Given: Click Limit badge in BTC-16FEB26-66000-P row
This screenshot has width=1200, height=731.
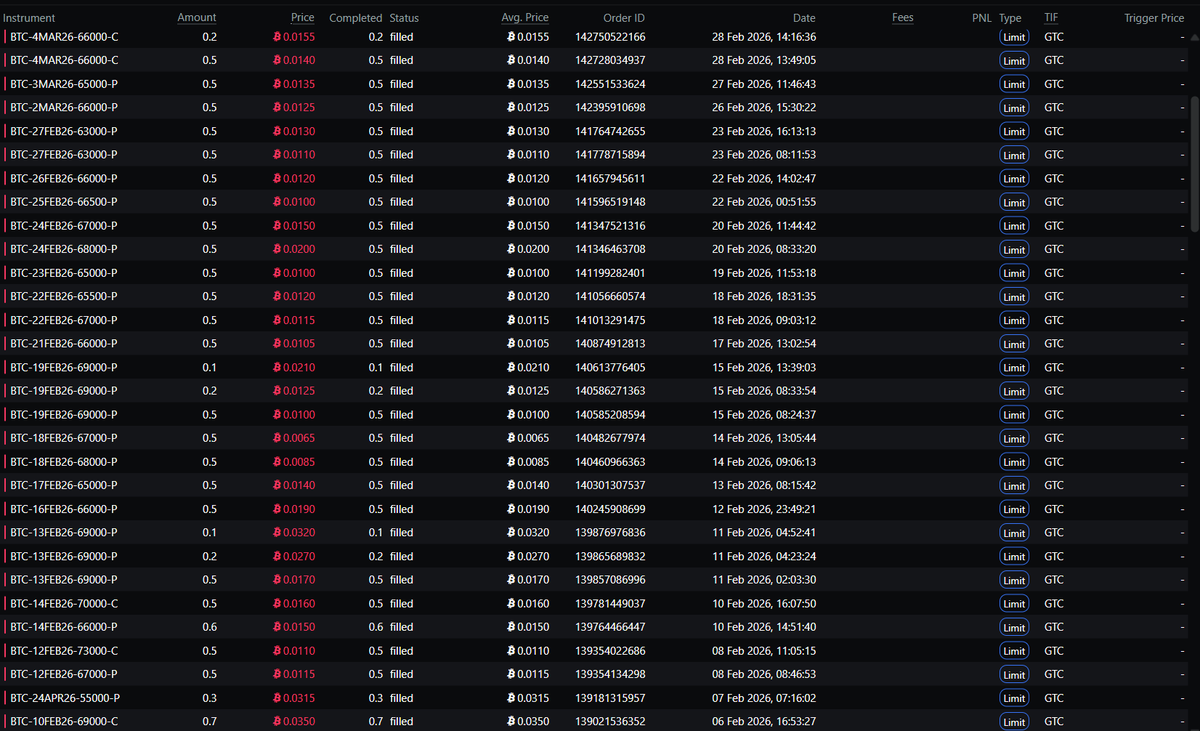Looking at the screenshot, I should pos(1014,509).
